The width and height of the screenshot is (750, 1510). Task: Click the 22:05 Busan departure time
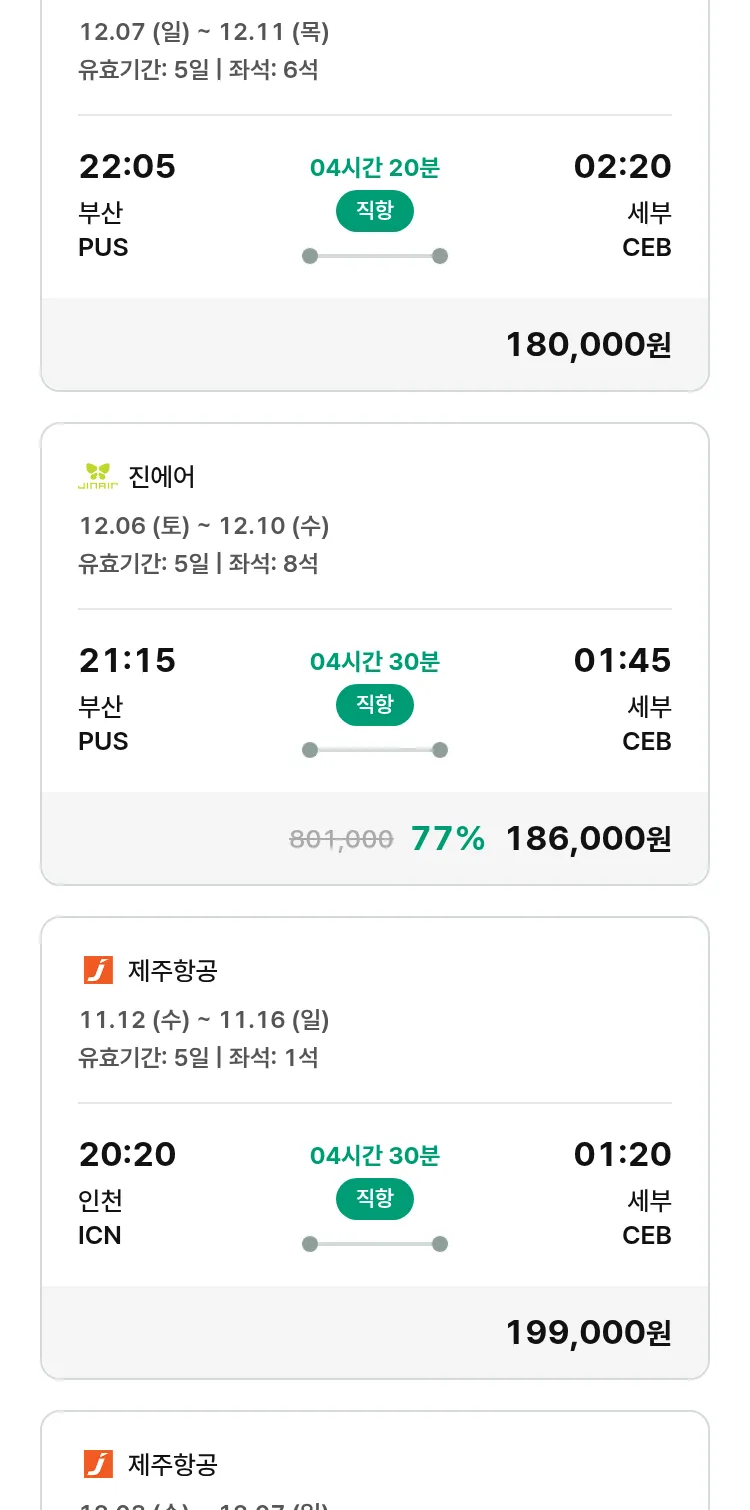pos(127,167)
